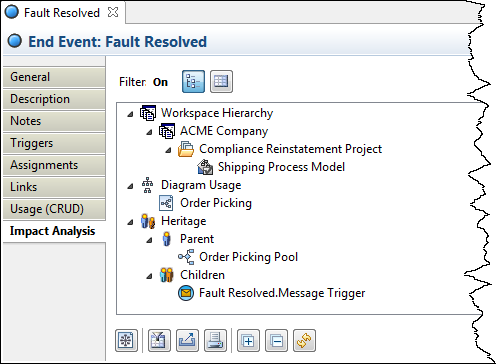Image resolution: width=497 pixels, height=364 pixels.
Task: Open the filter settings icon in bottom toolbar
Action: 159,340
